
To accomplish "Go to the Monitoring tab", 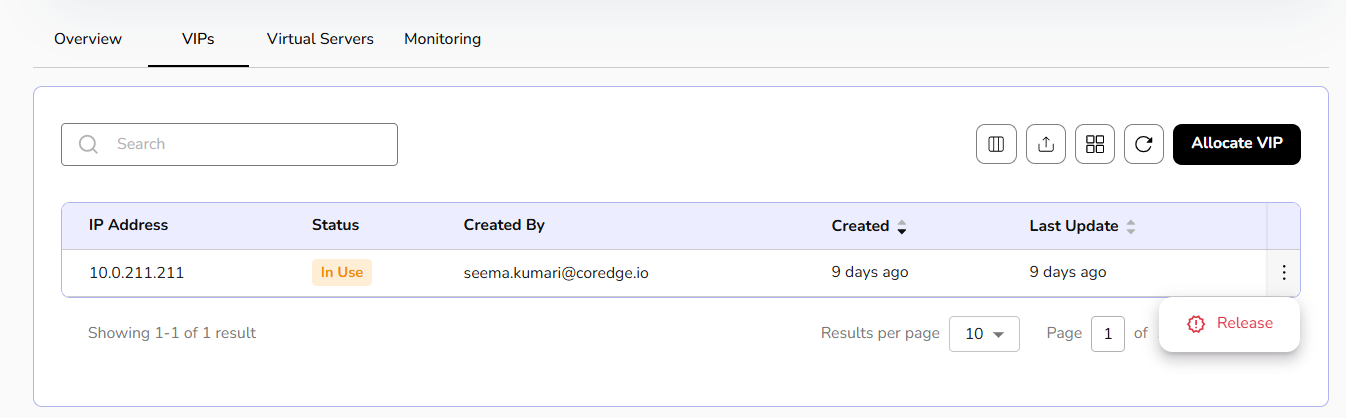I will [x=442, y=39].
